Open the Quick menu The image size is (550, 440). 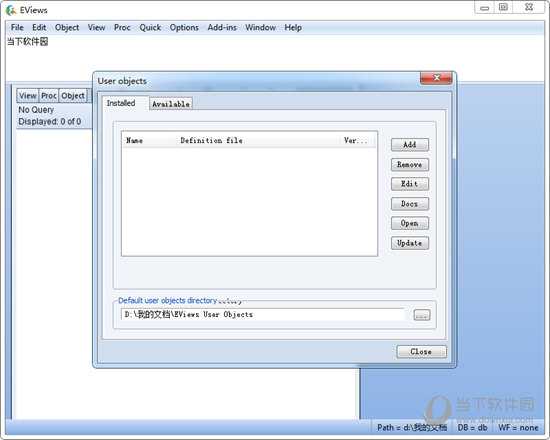pos(150,27)
